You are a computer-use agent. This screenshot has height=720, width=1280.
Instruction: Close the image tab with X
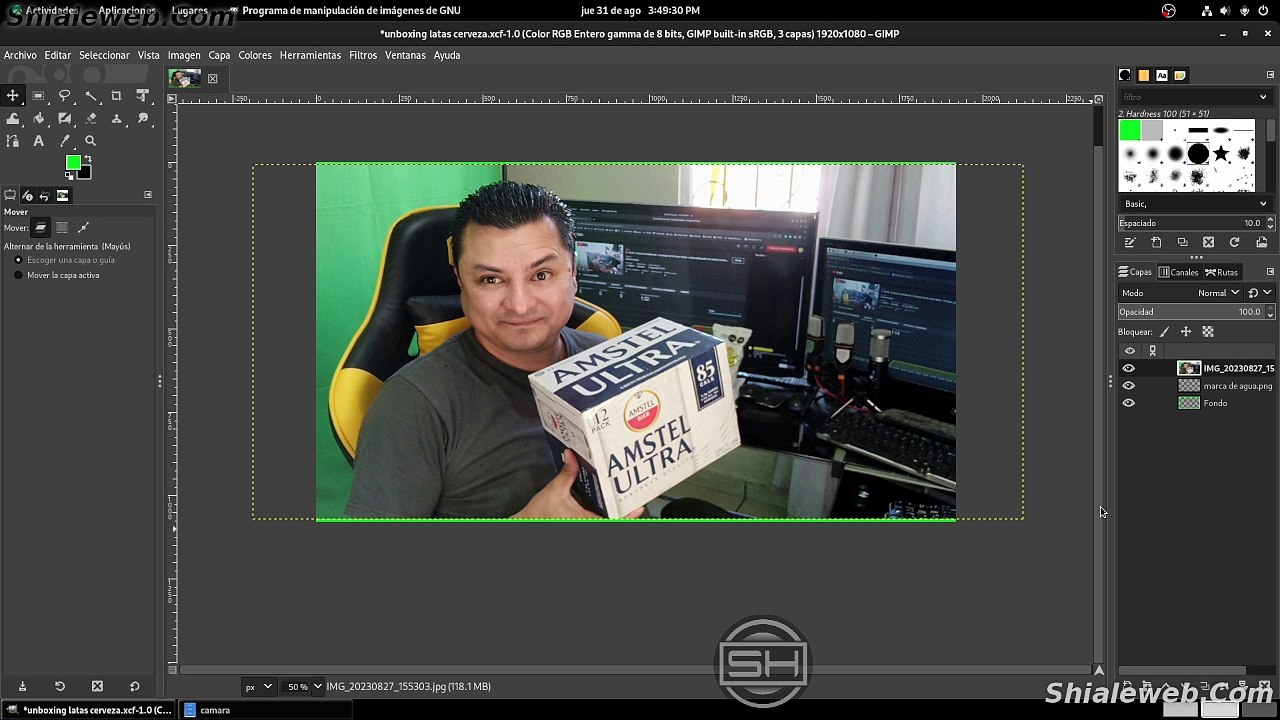click(213, 79)
